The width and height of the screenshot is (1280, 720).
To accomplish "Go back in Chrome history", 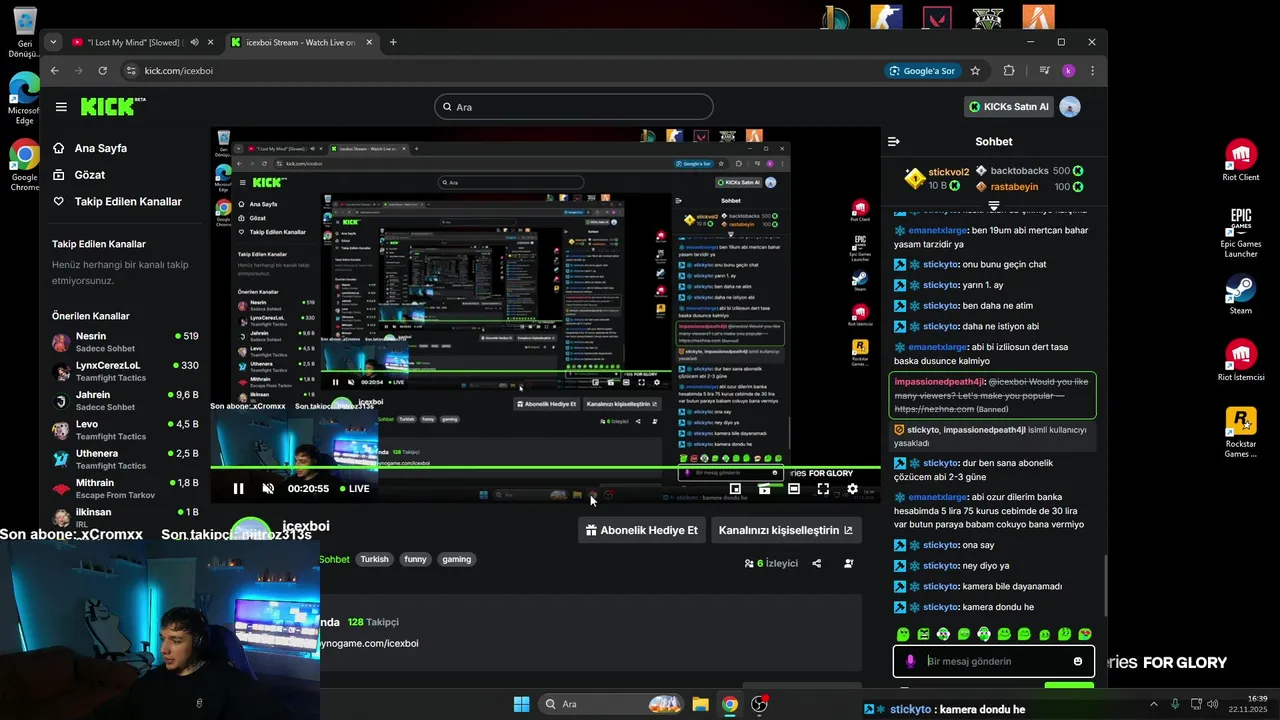I will (55, 71).
